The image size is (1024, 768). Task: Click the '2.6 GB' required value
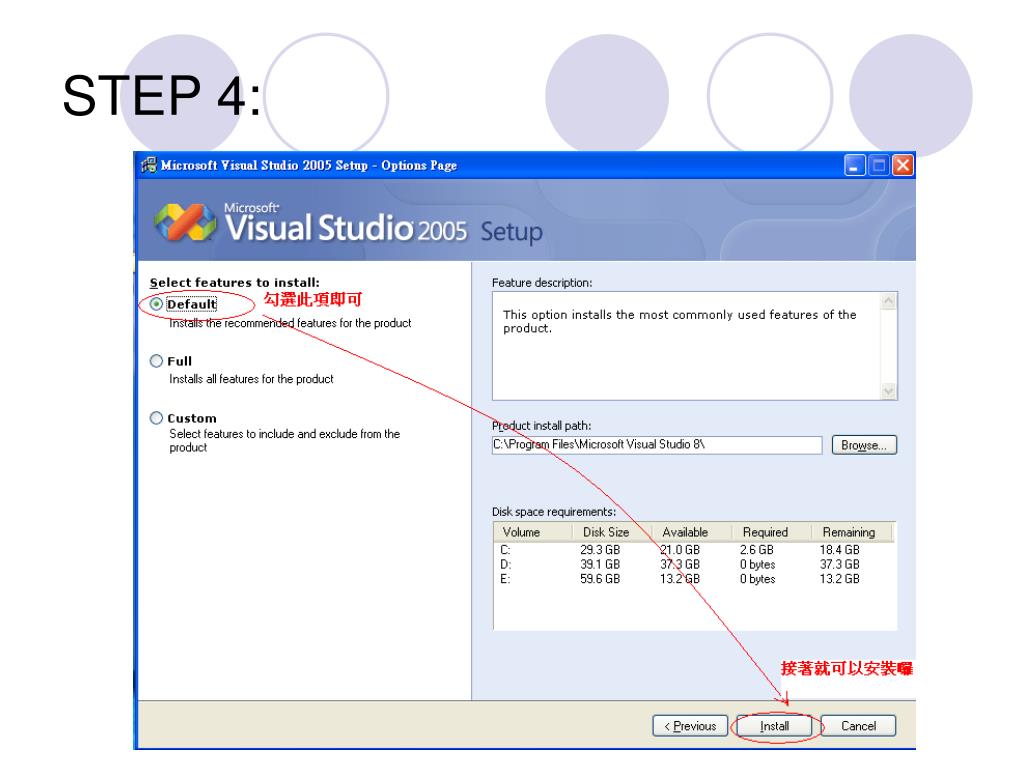(757, 551)
